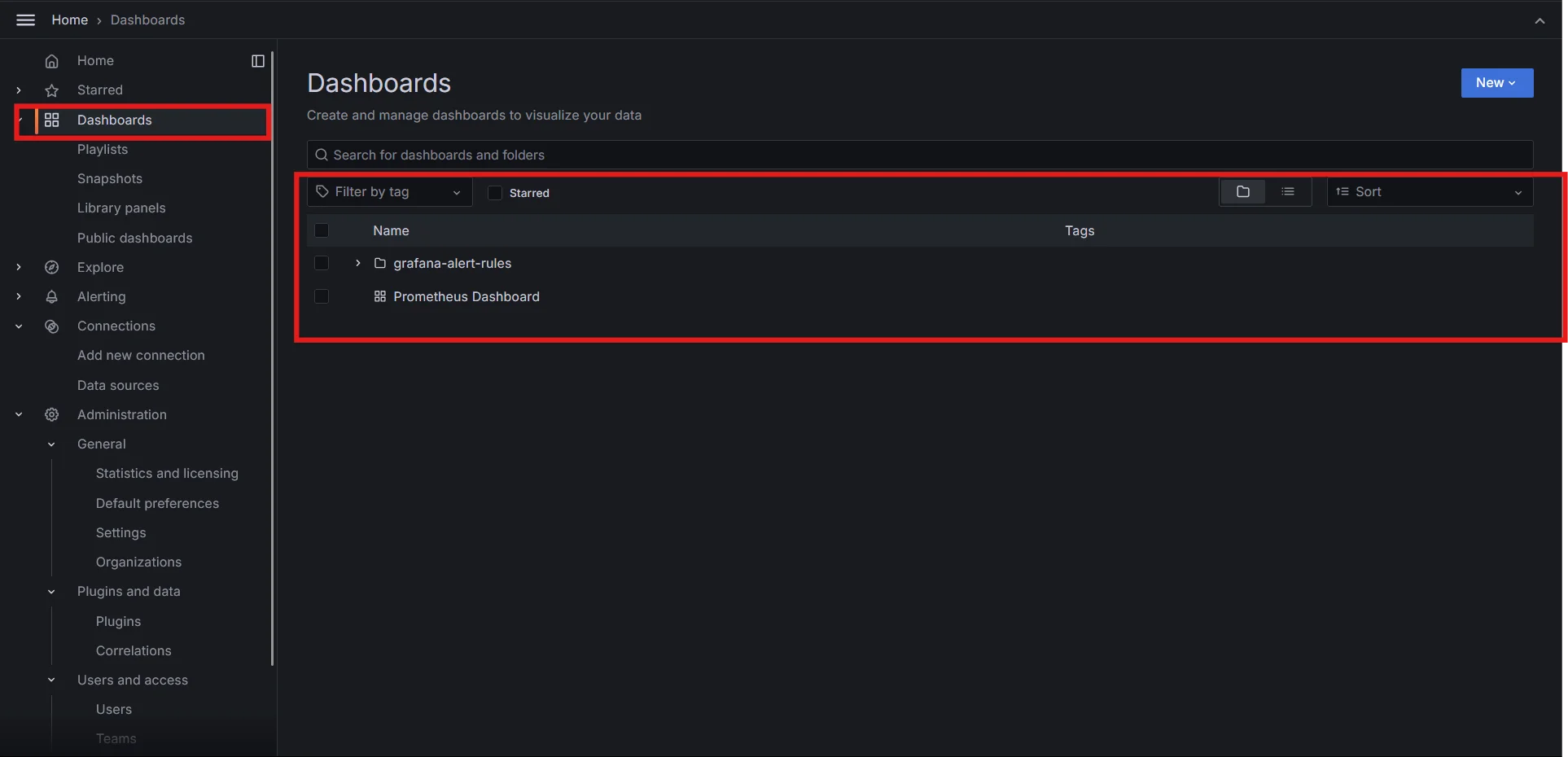Select Data sources in the sidebar

click(117, 384)
